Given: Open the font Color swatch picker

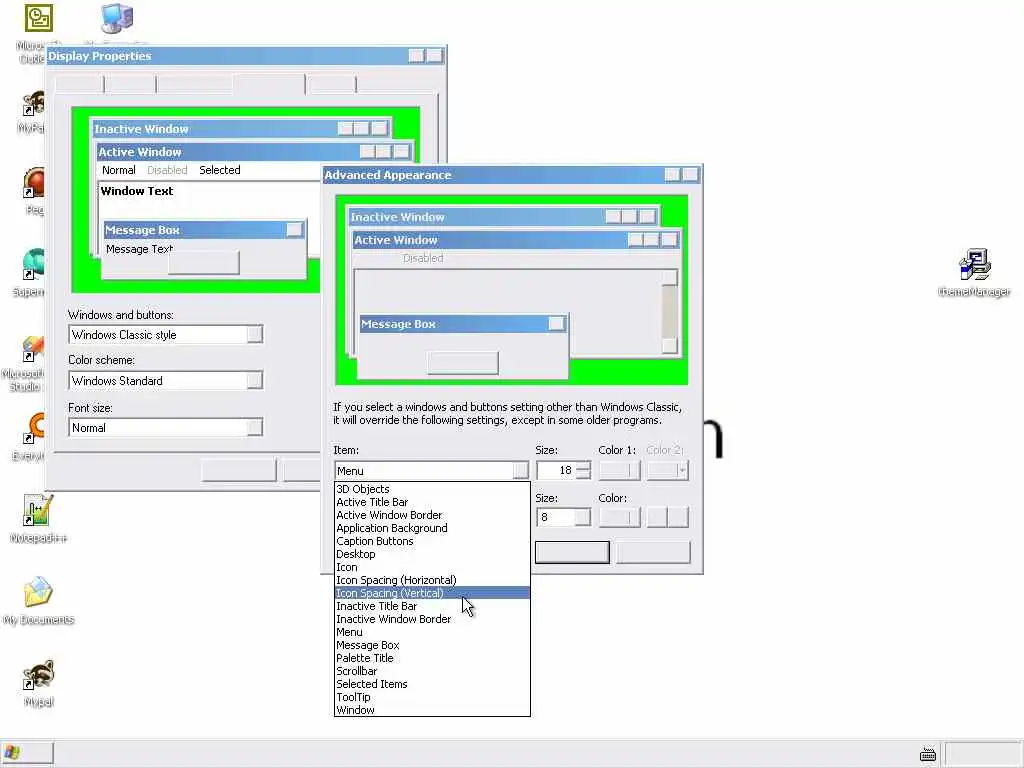Looking at the screenshot, I should [x=620, y=517].
